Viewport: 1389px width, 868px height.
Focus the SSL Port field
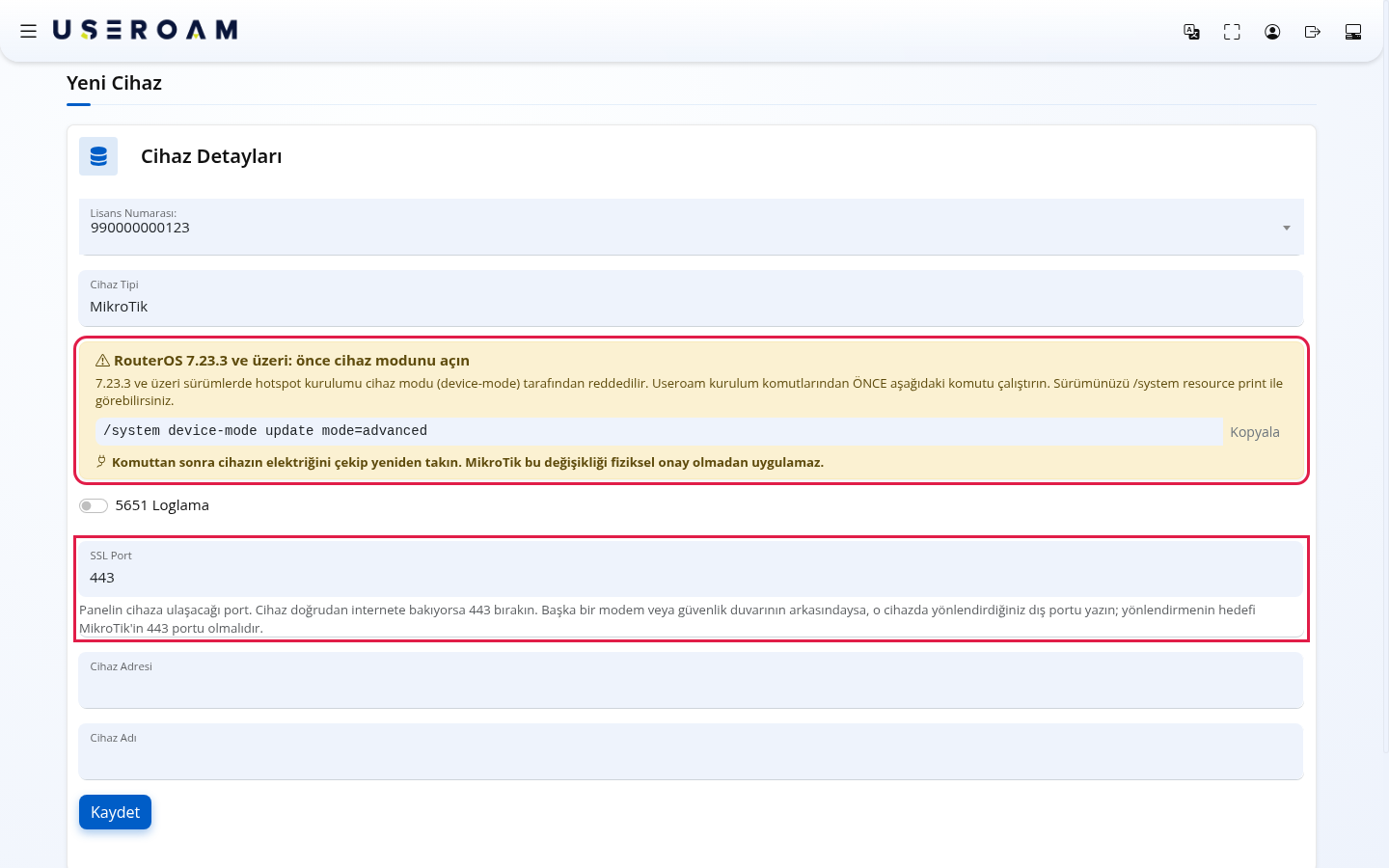691,569
